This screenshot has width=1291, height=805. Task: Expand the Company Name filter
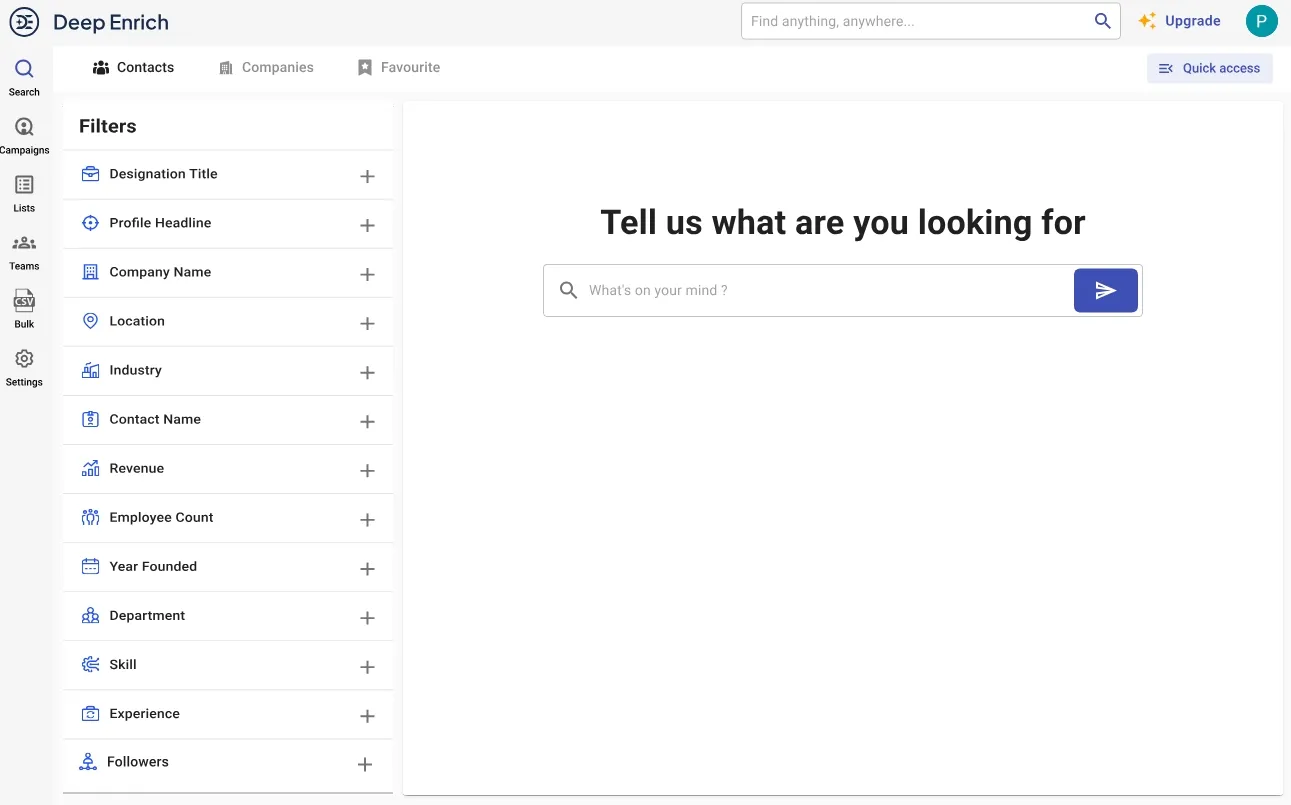tap(367, 274)
